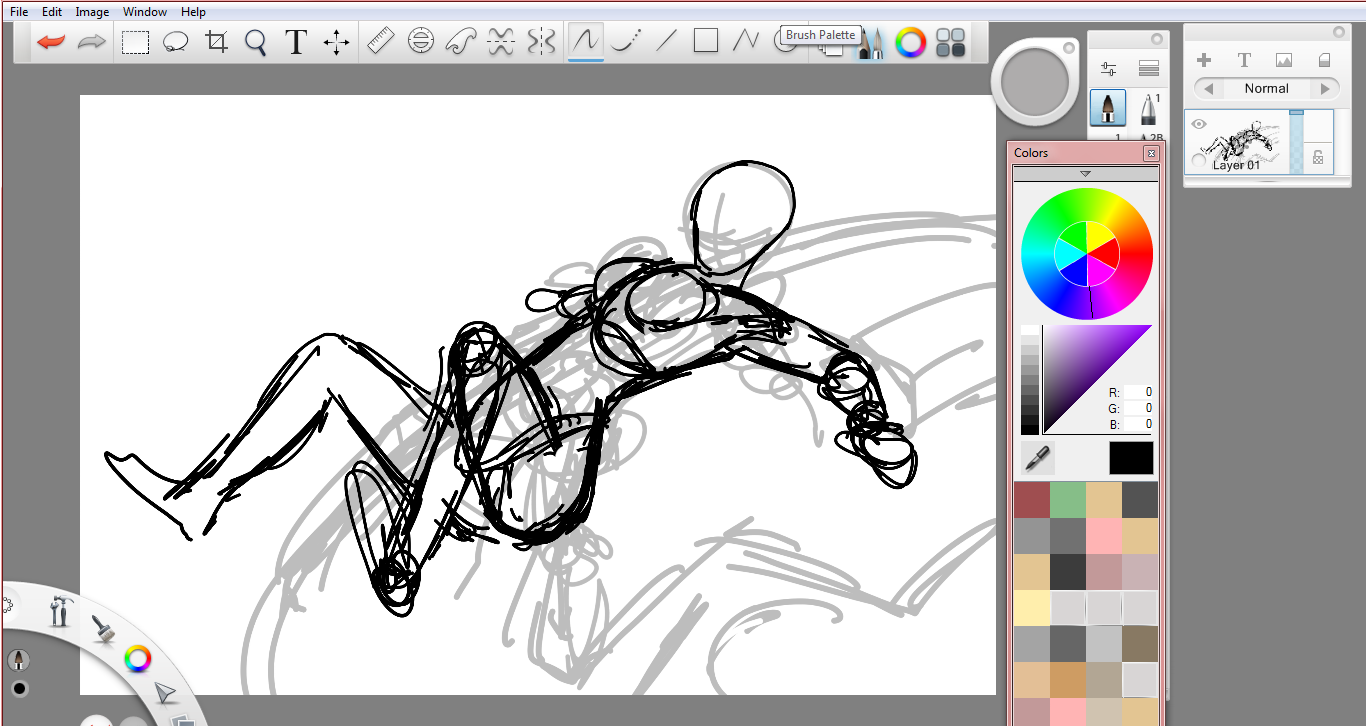Pick the green color swatch
Image resolution: width=1366 pixels, height=726 pixels.
(1067, 499)
